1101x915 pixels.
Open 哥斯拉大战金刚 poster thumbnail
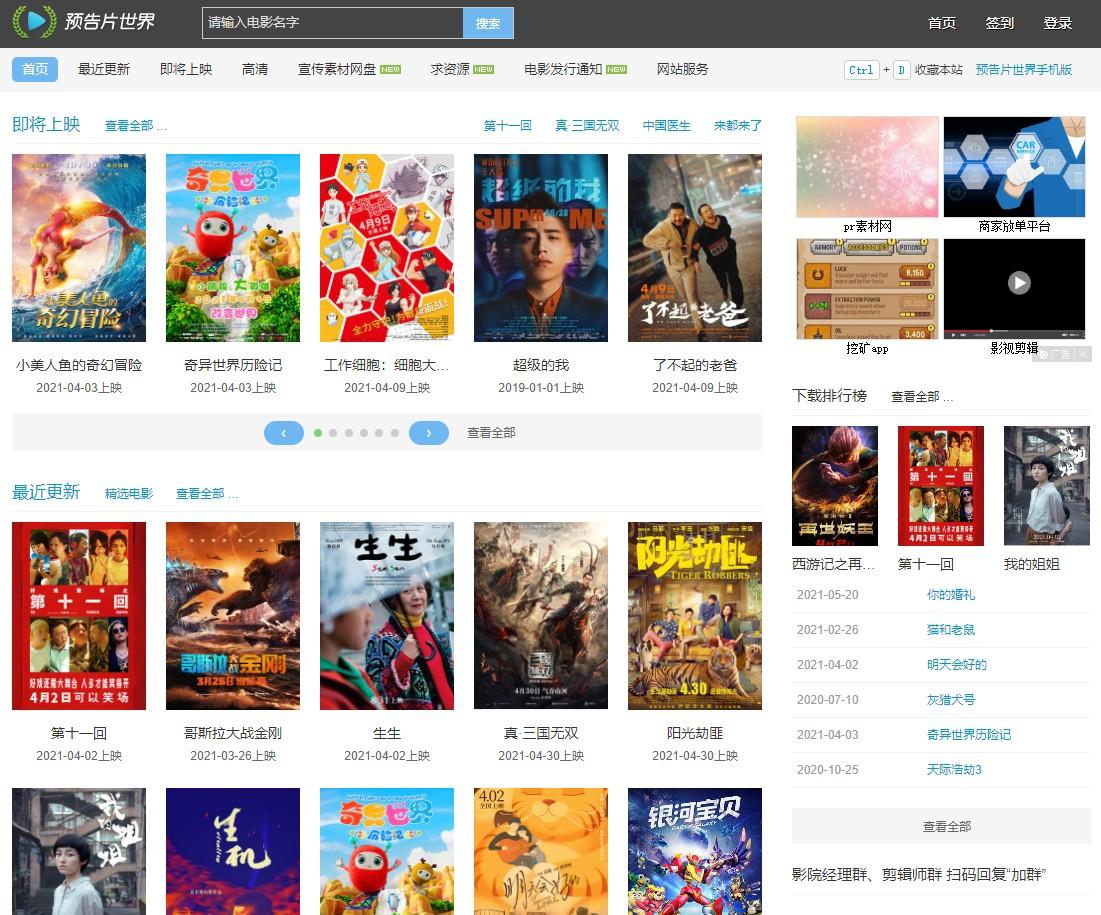tap(233, 616)
